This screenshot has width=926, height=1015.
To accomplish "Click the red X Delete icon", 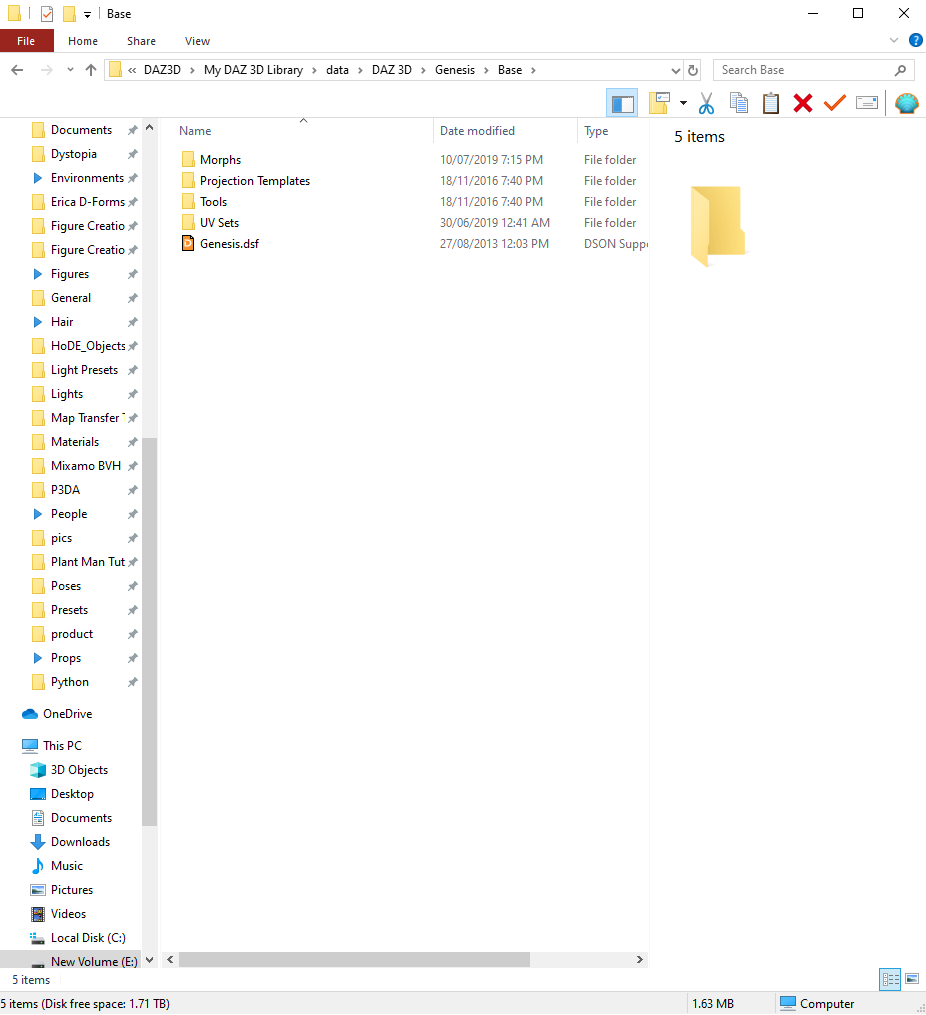I will (802, 103).
